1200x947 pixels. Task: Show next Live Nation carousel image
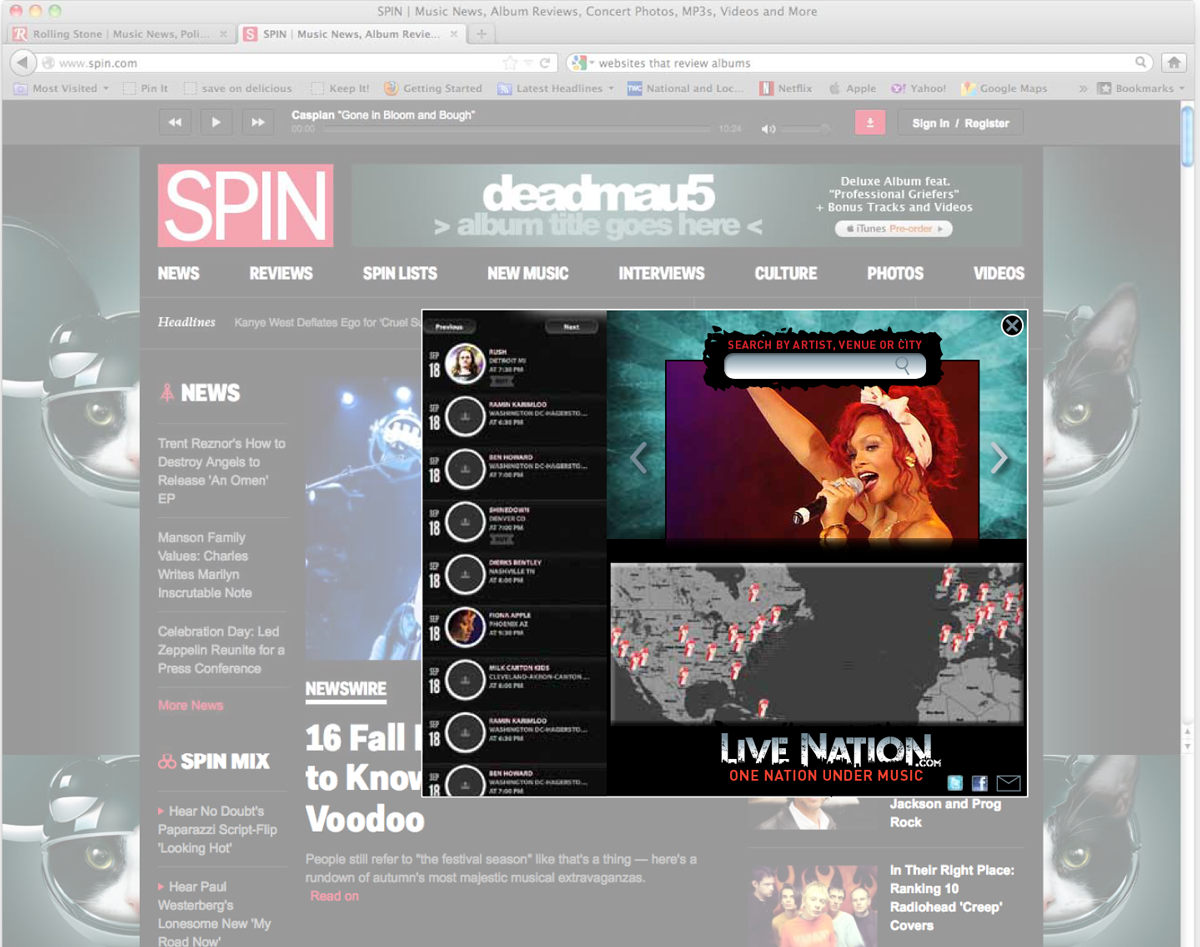click(x=999, y=458)
